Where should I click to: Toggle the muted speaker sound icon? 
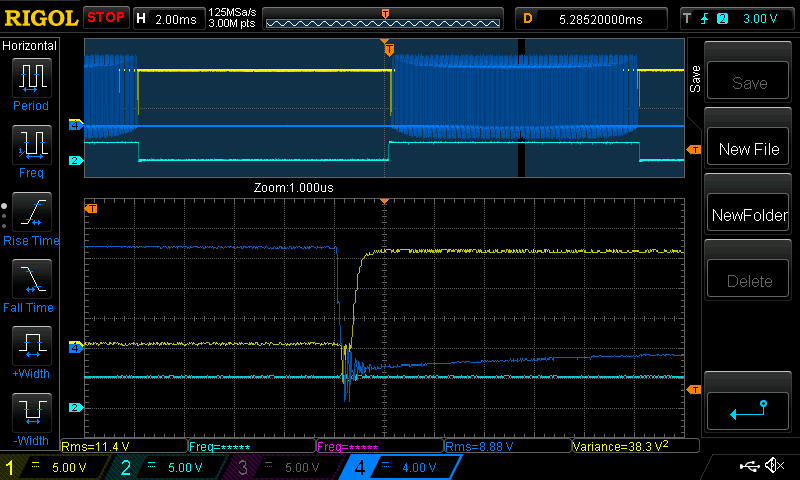pos(773,466)
